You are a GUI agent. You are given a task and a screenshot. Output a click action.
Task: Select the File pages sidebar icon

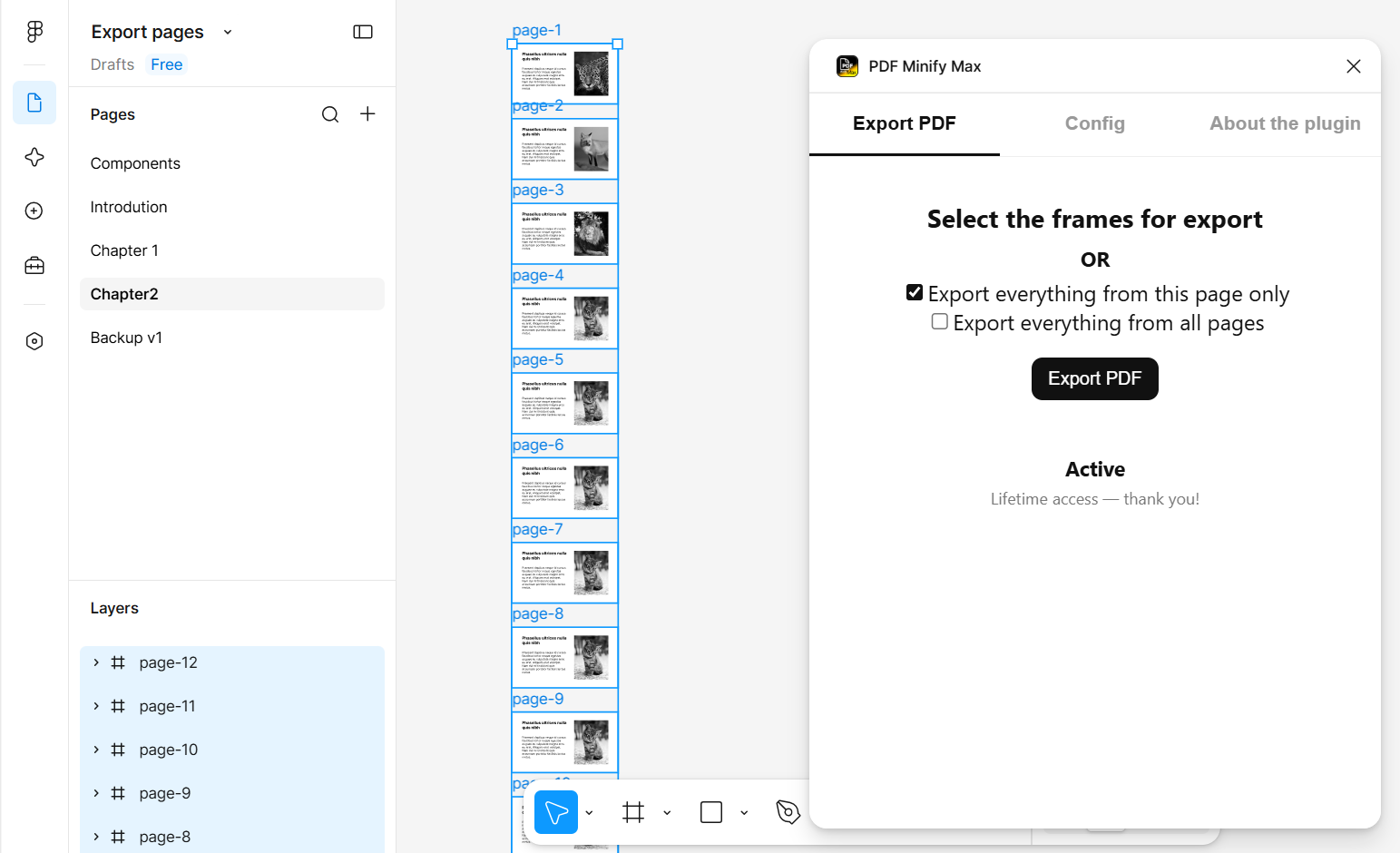34,103
